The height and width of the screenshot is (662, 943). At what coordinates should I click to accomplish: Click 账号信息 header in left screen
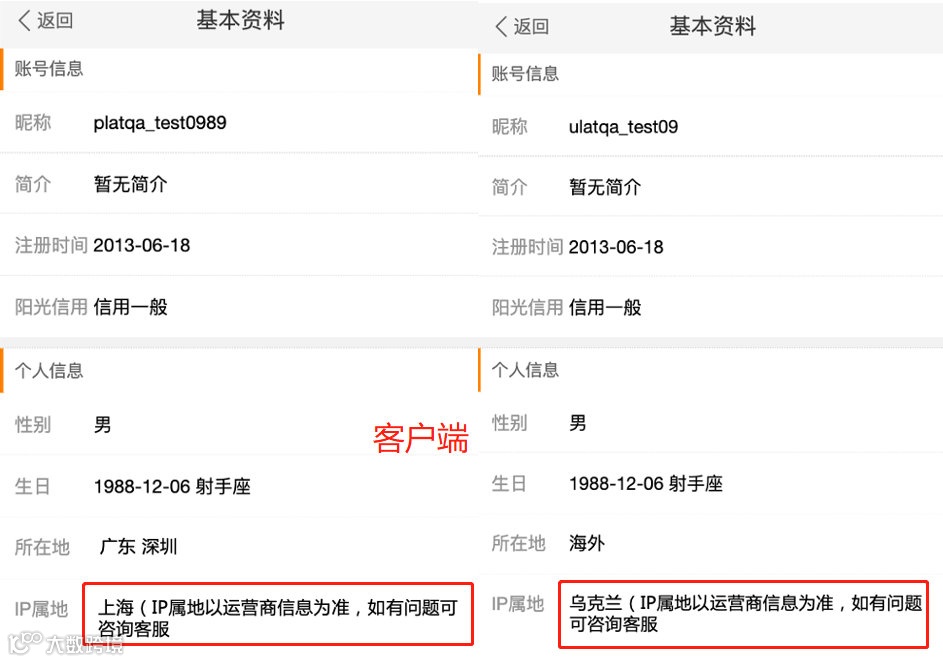tap(49, 69)
